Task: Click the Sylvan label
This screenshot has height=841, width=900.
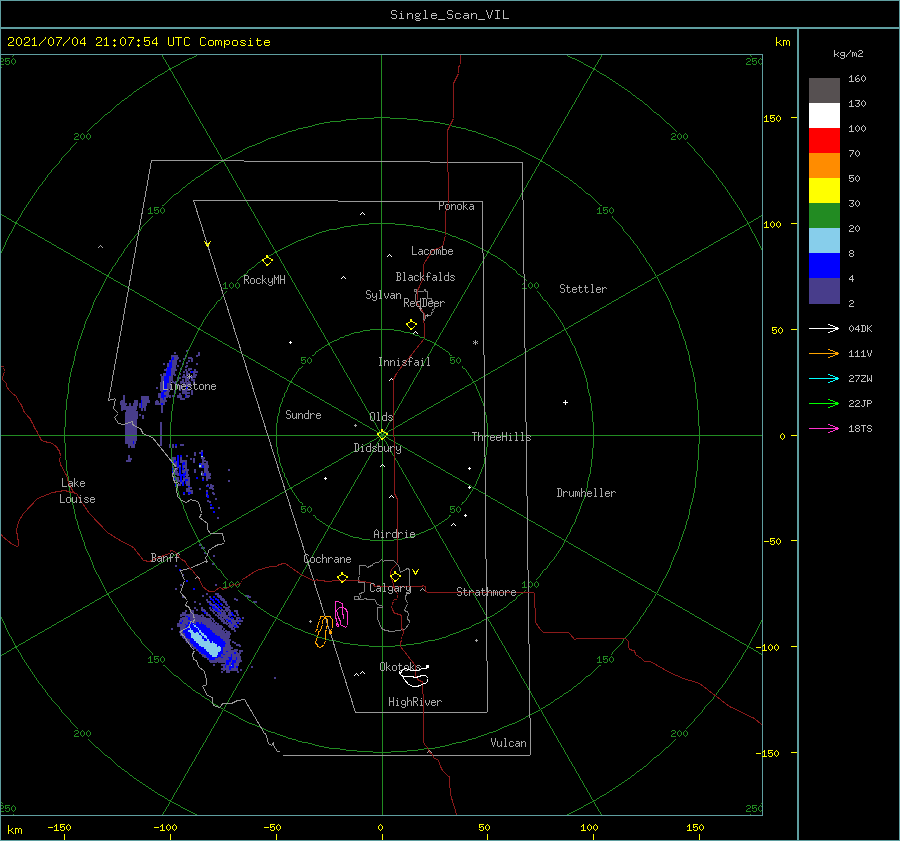Action: pyautogui.click(x=383, y=295)
